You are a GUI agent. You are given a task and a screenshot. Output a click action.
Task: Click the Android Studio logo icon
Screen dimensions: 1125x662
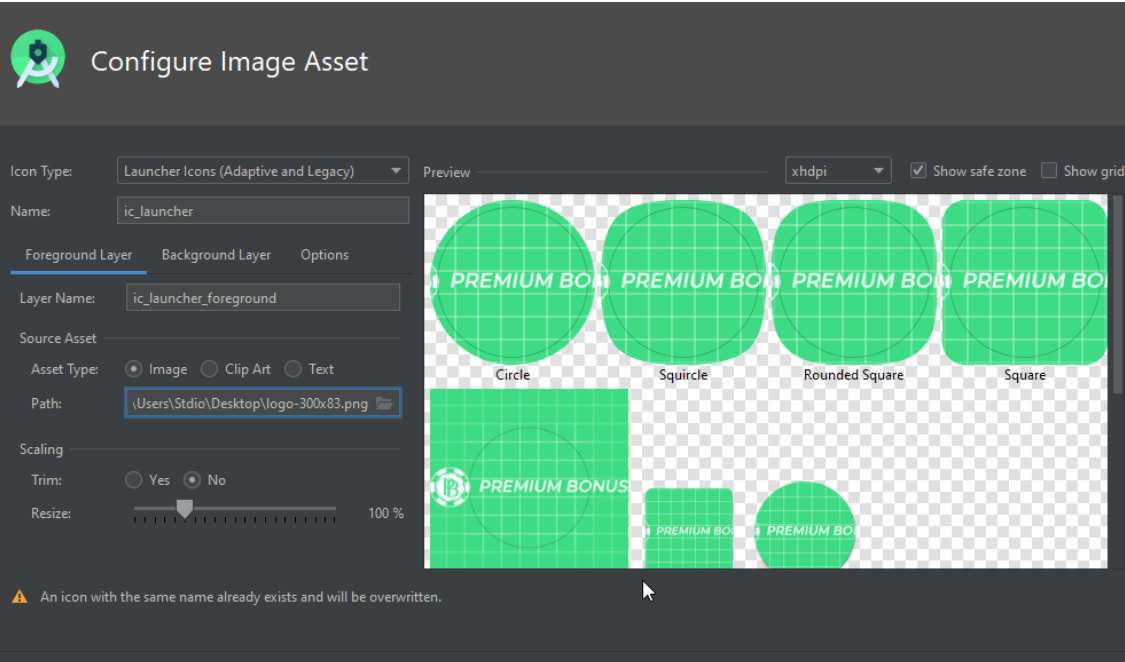point(38,59)
